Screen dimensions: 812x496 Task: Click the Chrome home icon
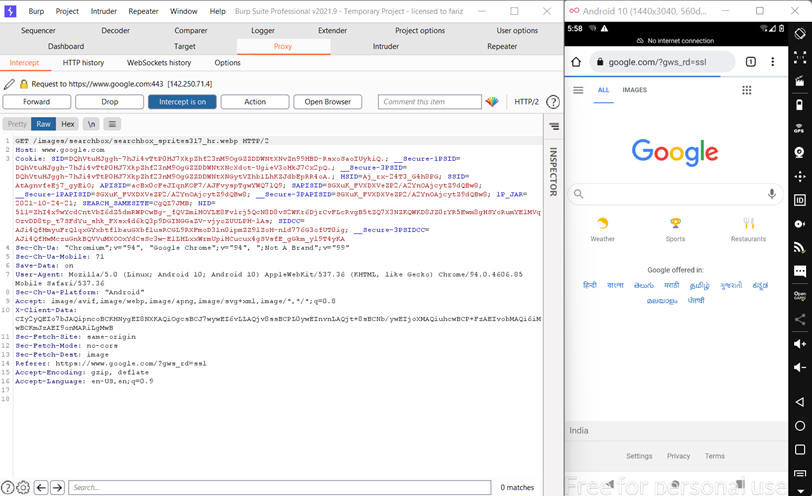[x=576, y=62]
